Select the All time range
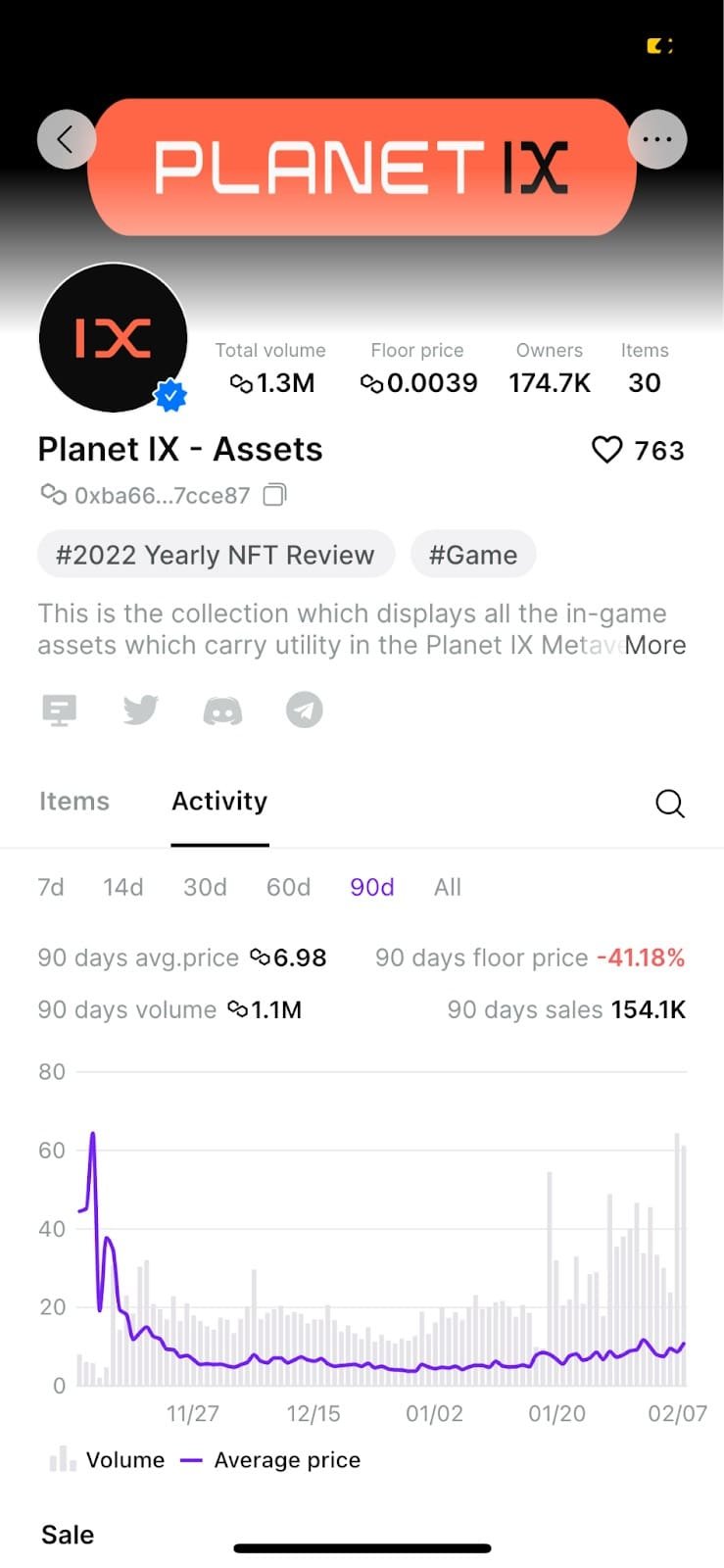 [x=448, y=887]
